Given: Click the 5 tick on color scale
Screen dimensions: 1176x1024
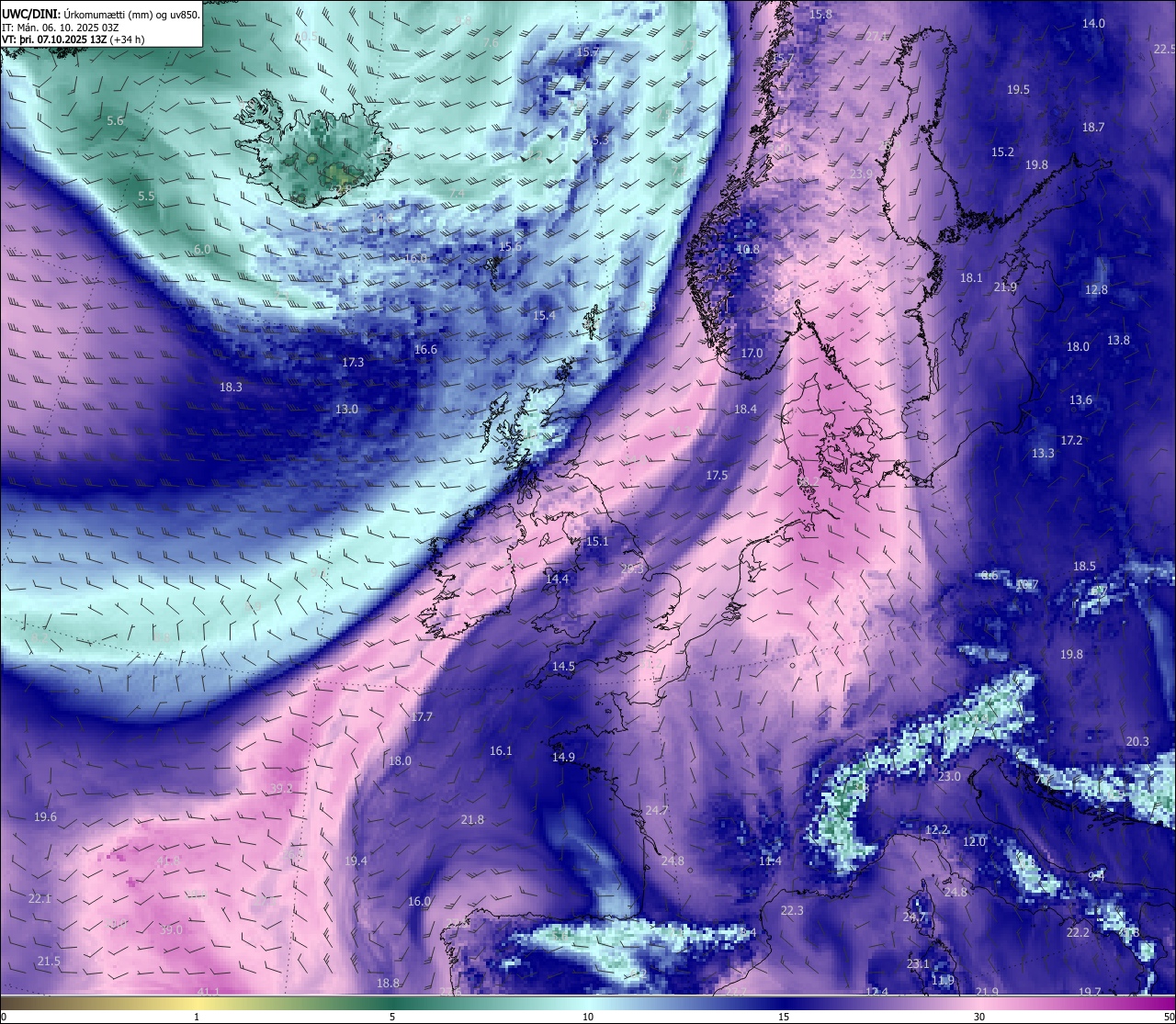Looking at the screenshot, I should pos(392,1017).
